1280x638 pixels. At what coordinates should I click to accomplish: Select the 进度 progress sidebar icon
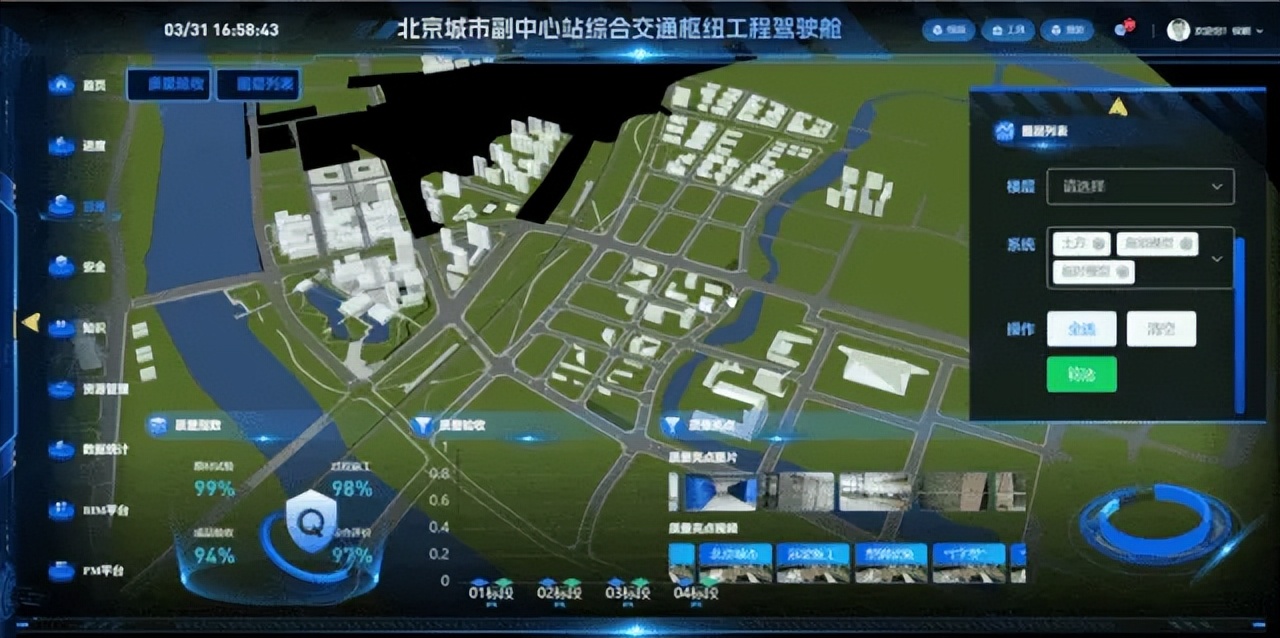pos(62,146)
